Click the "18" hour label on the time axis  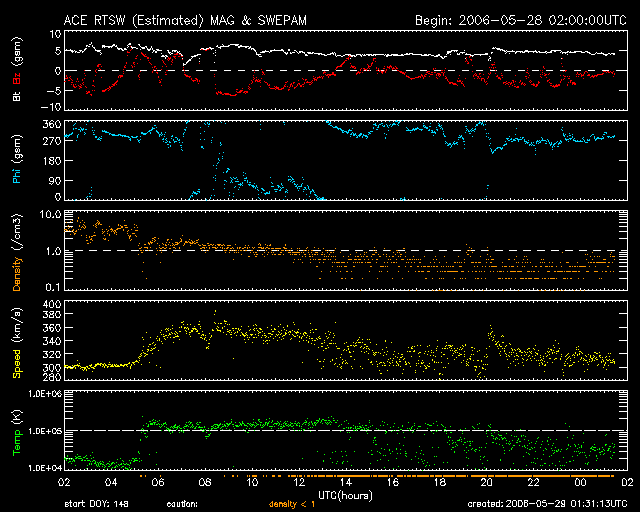[440, 483]
